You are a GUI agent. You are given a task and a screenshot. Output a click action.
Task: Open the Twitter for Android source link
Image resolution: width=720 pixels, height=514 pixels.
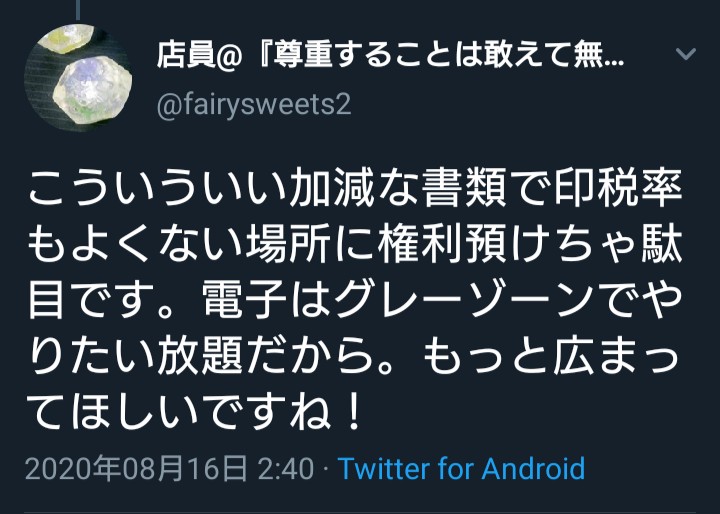click(x=461, y=469)
